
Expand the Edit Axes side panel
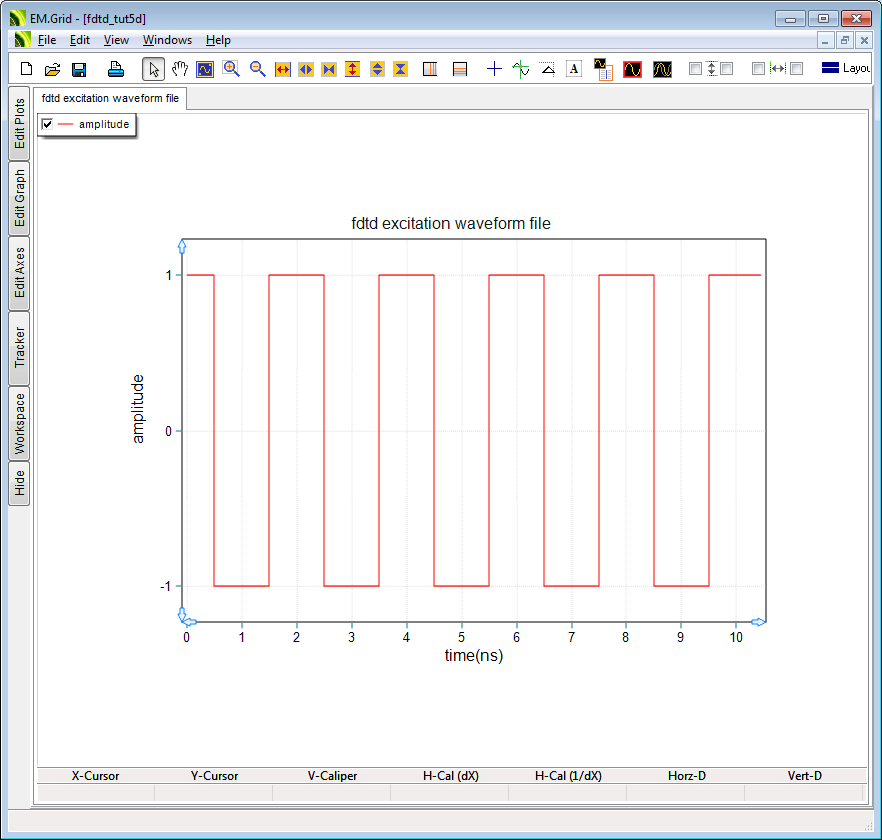[x=19, y=274]
